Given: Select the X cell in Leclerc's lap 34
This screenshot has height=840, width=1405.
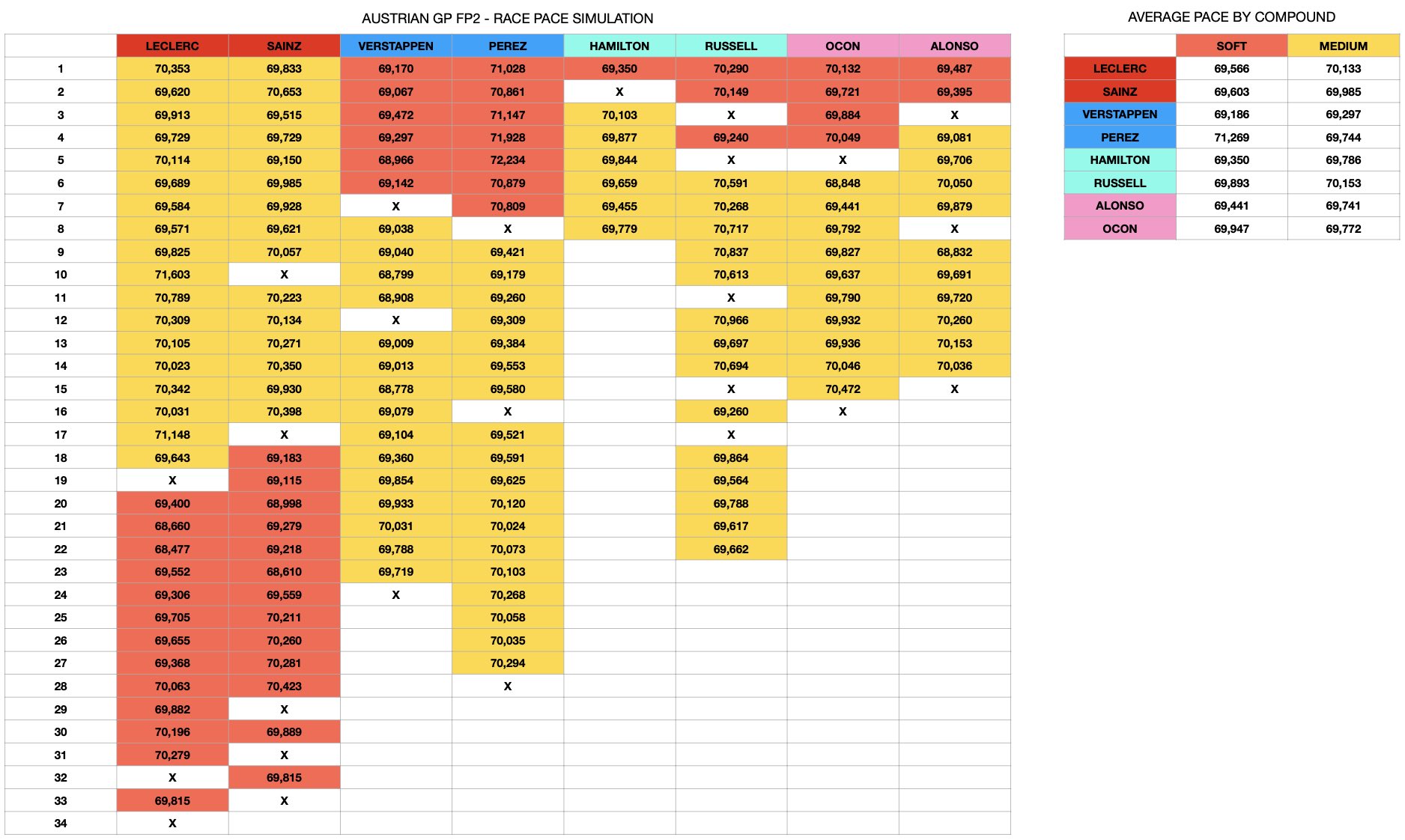Looking at the screenshot, I should point(172,823).
